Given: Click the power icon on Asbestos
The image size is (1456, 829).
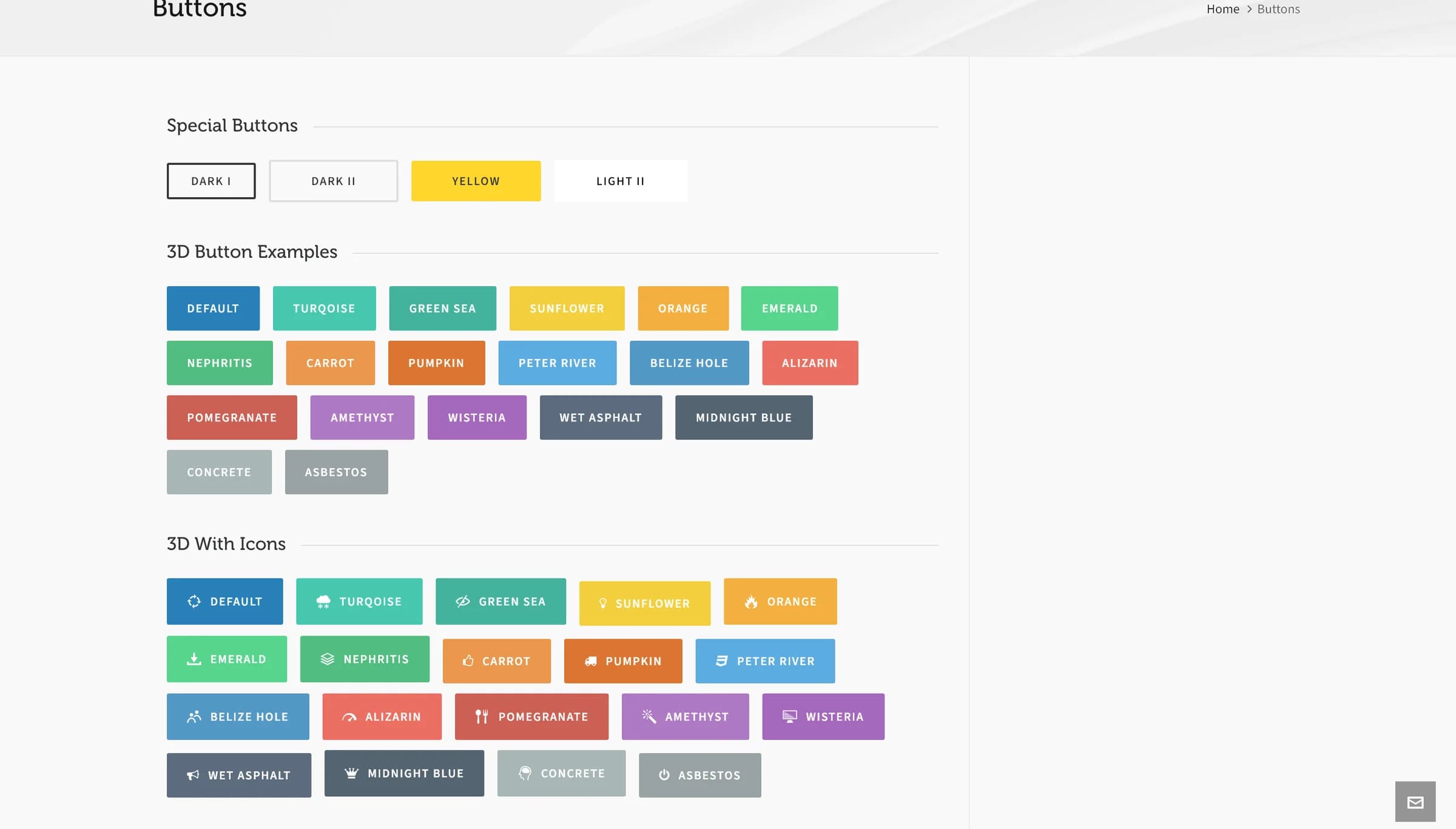Looking at the screenshot, I should click(x=664, y=775).
